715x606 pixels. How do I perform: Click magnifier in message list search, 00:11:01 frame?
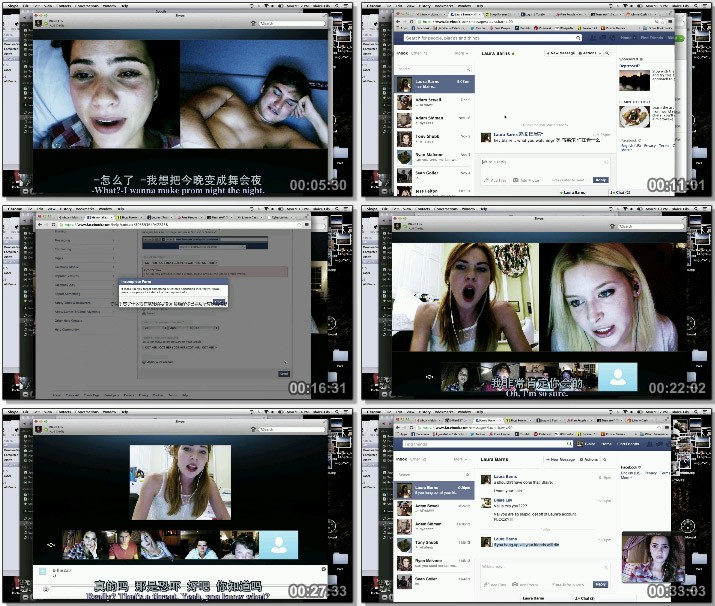coord(468,69)
